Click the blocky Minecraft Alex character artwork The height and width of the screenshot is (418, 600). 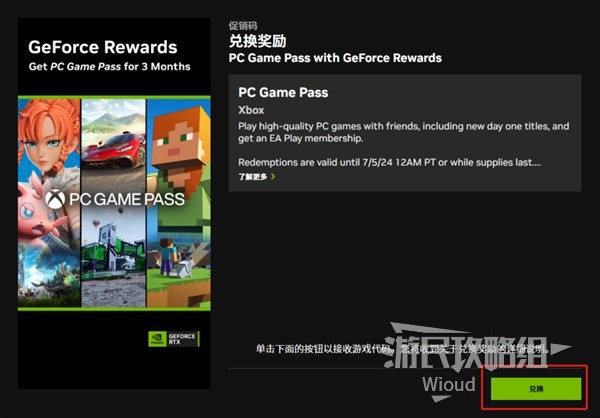[179, 153]
